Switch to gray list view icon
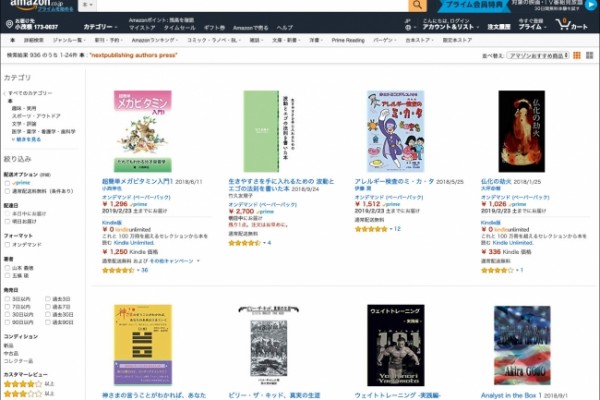This screenshot has height=400, width=600. [590, 56]
